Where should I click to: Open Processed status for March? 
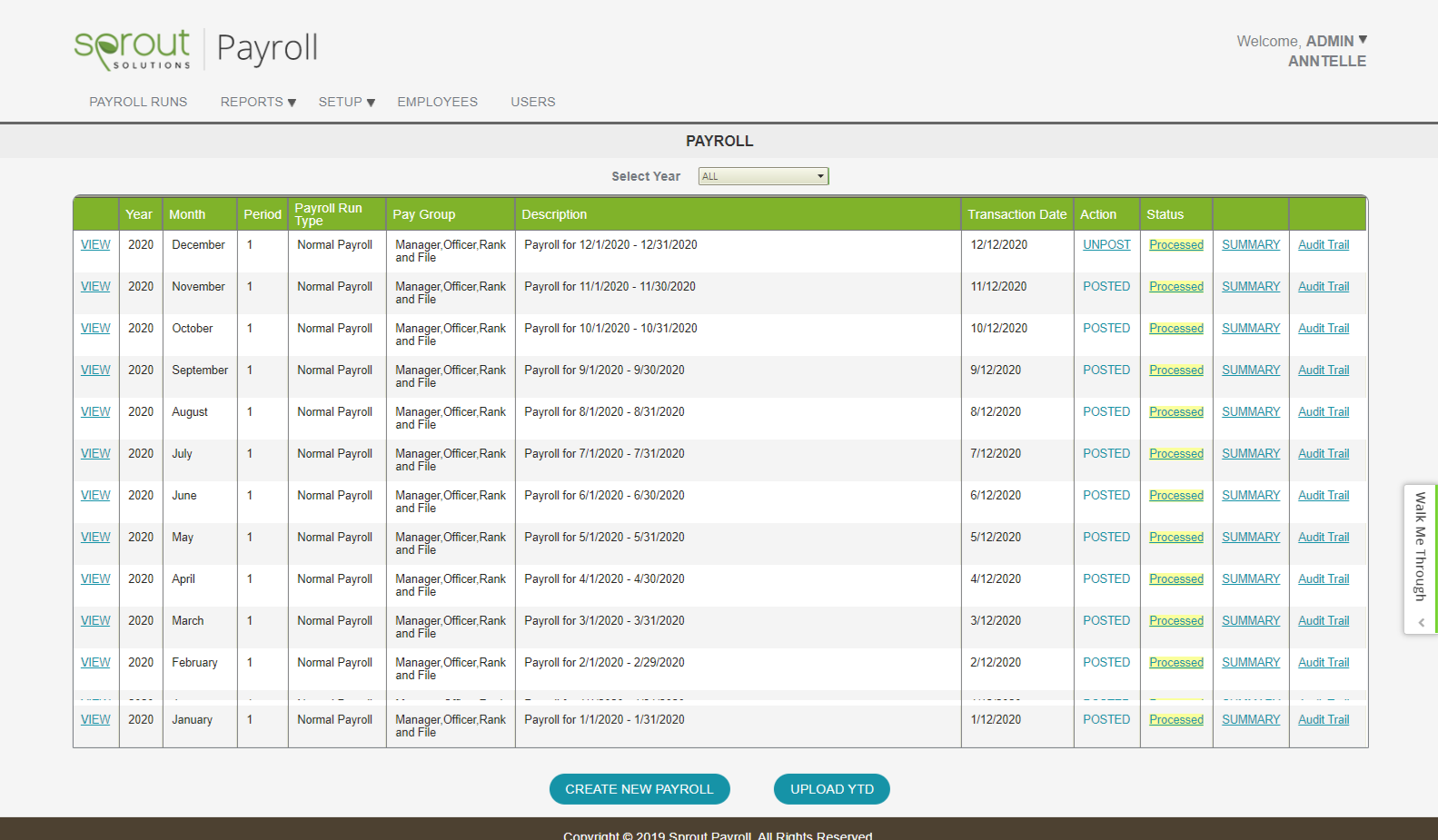pos(1176,620)
